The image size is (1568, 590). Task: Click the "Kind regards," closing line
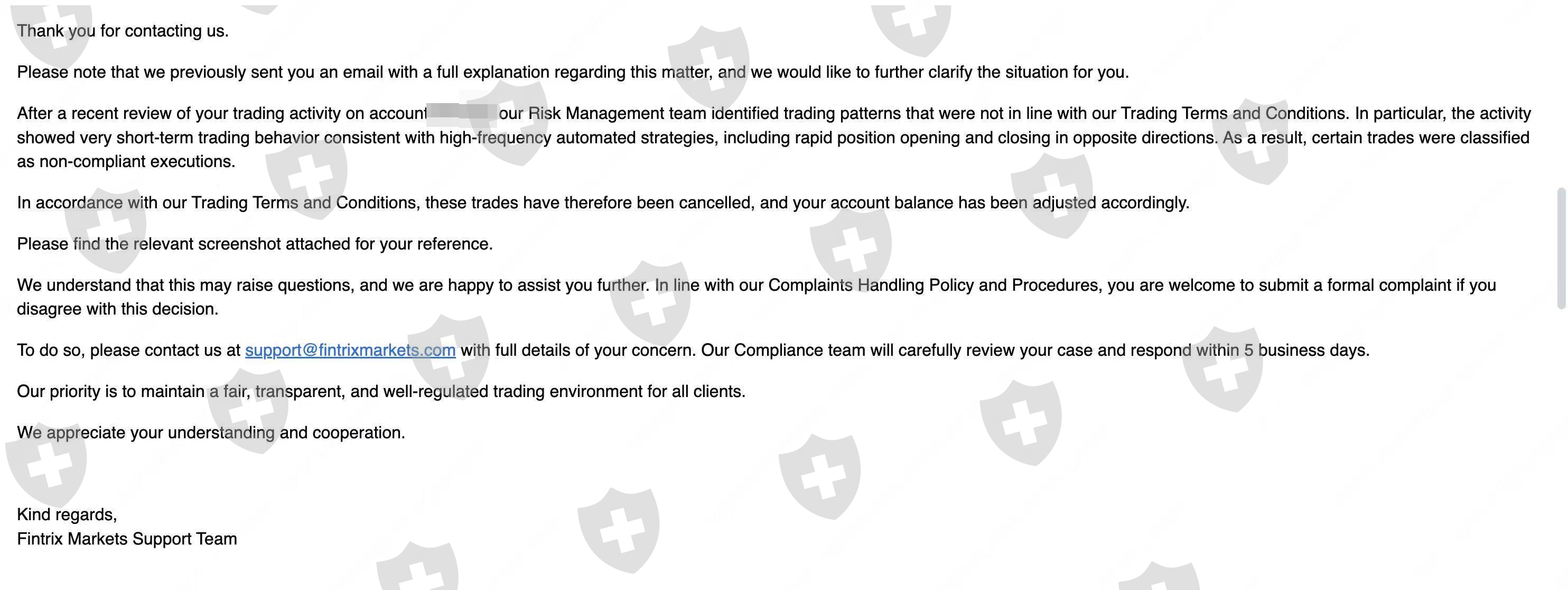[67, 514]
